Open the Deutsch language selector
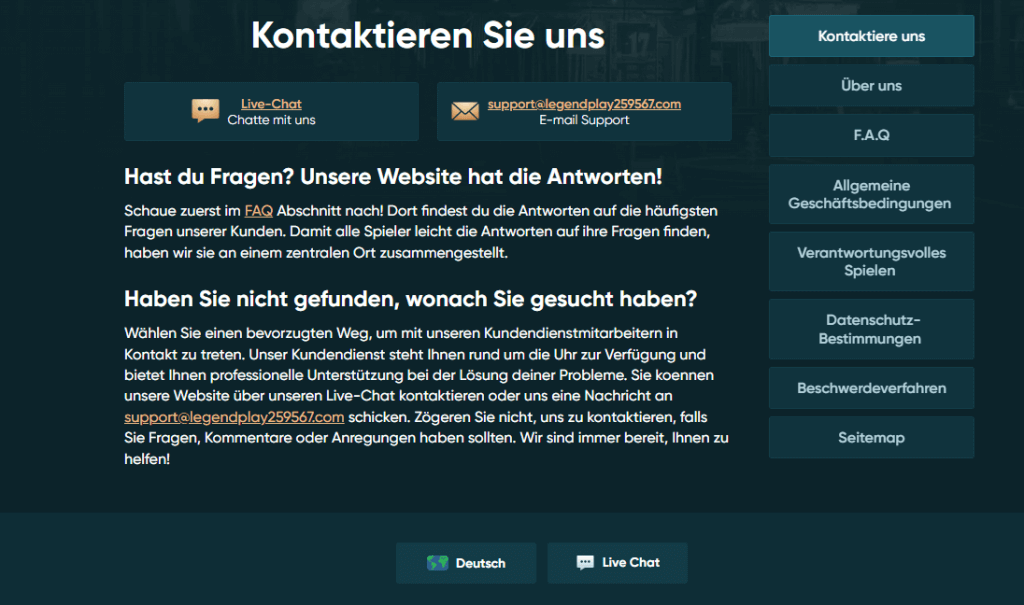 pos(466,563)
